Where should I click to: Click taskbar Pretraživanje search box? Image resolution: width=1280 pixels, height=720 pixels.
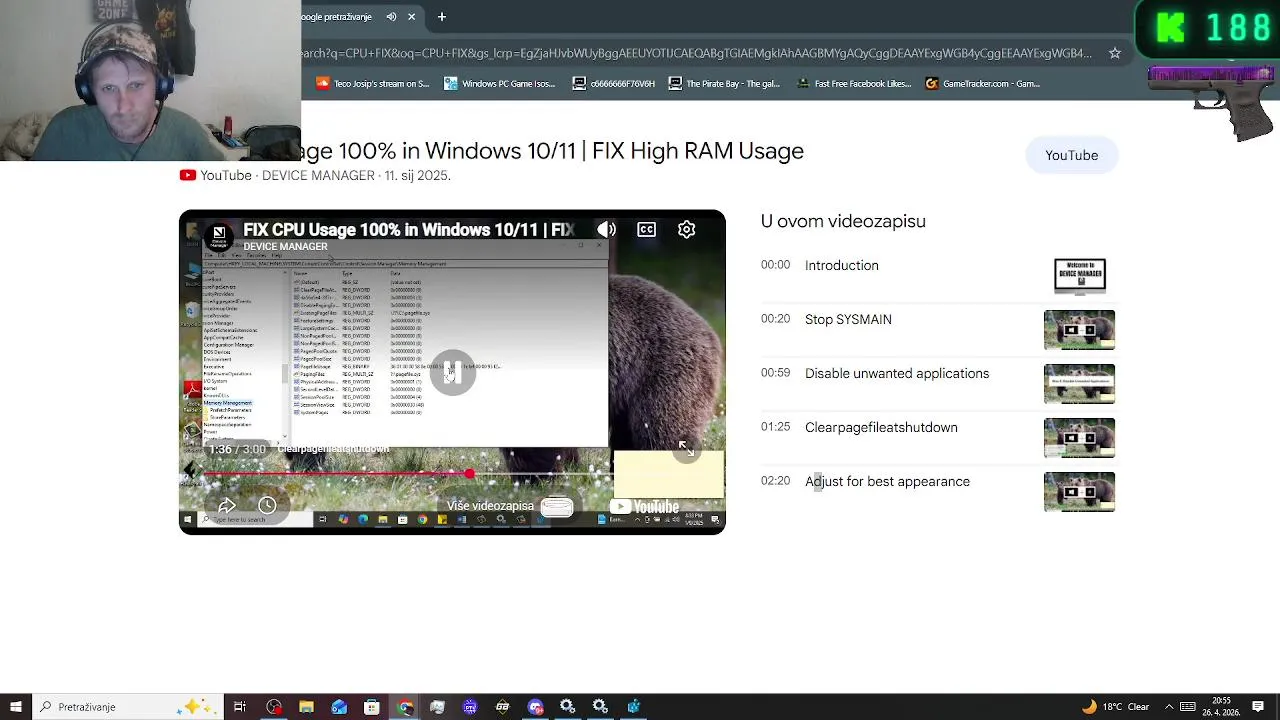(x=127, y=707)
